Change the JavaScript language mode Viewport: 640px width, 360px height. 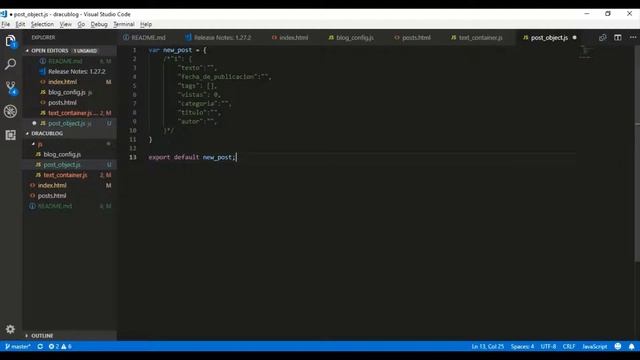(594, 347)
